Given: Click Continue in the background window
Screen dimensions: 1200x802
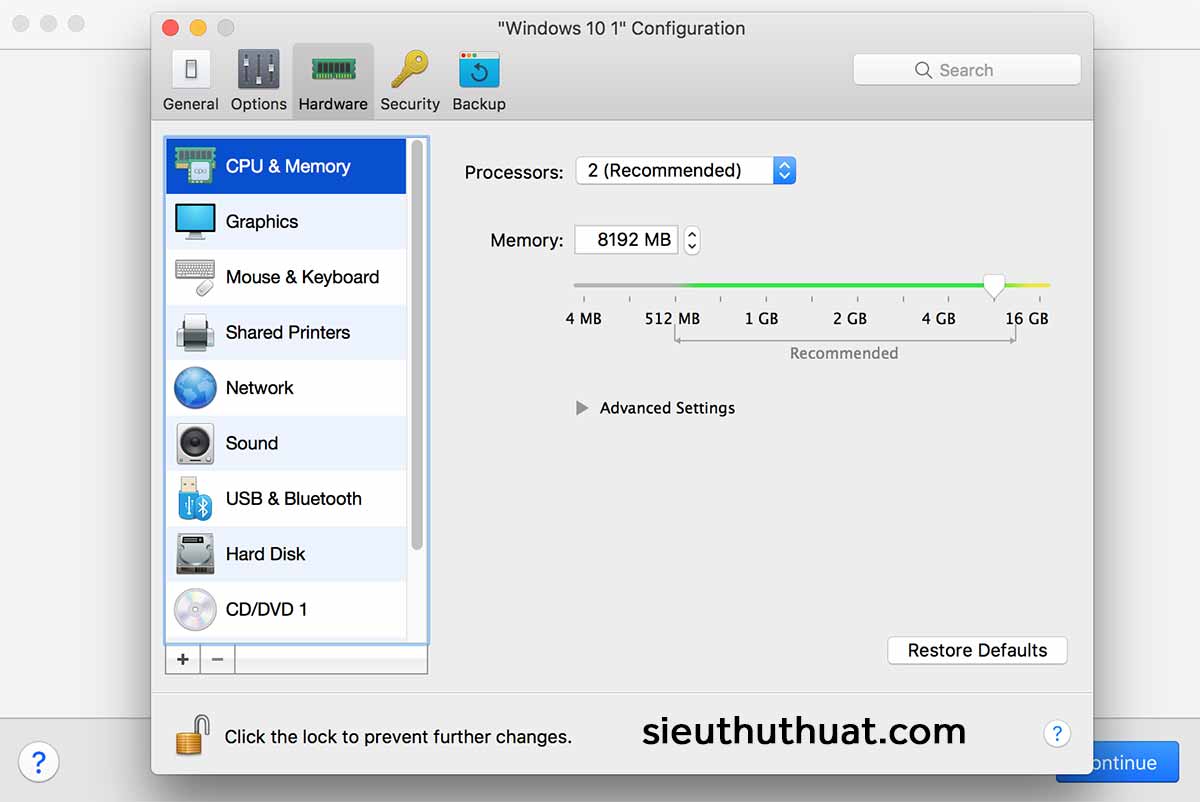Looking at the screenshot, I should point(1118,762).
